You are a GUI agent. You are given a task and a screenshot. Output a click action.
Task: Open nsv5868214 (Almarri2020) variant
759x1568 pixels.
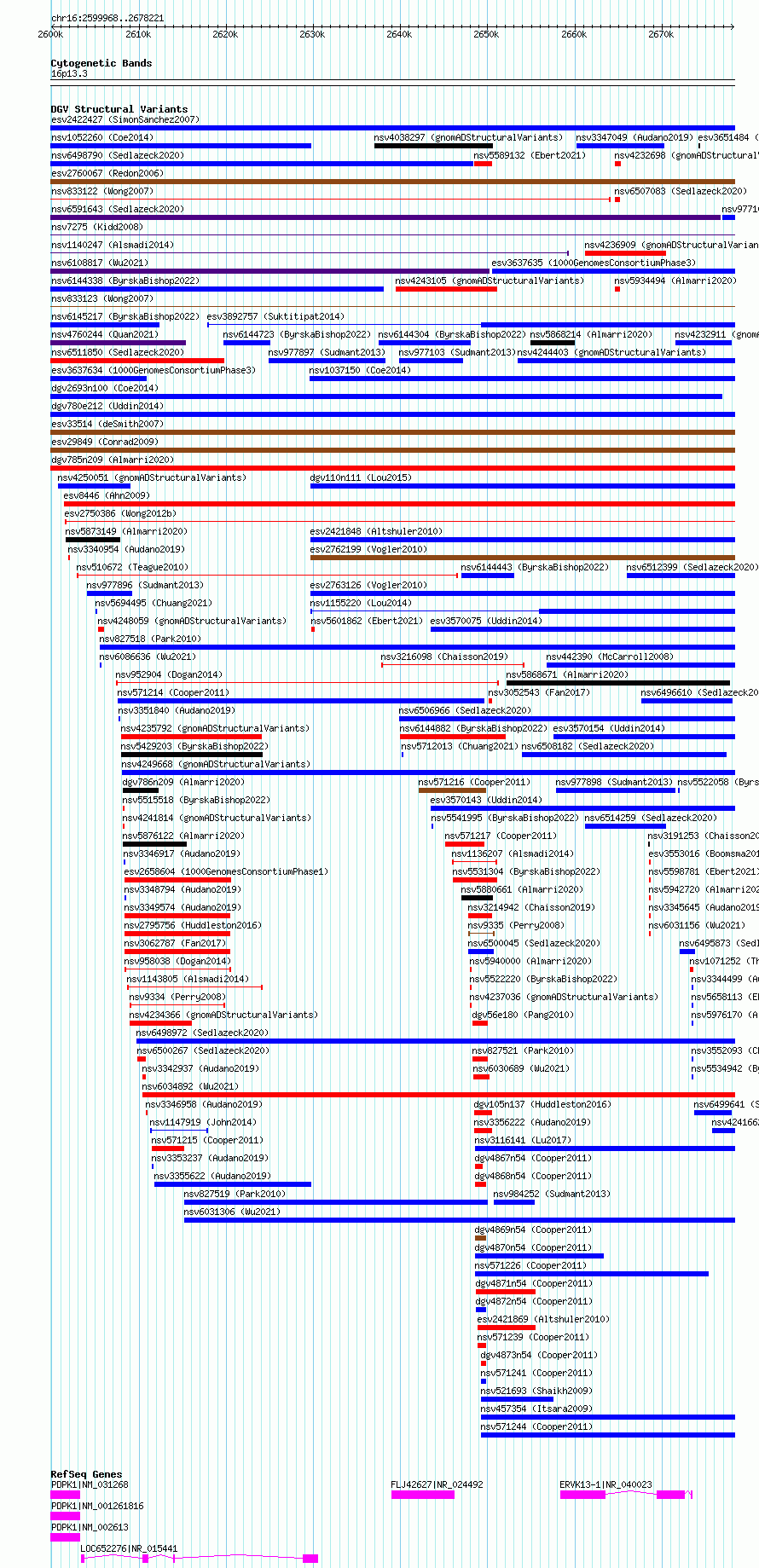coord(591,334)
